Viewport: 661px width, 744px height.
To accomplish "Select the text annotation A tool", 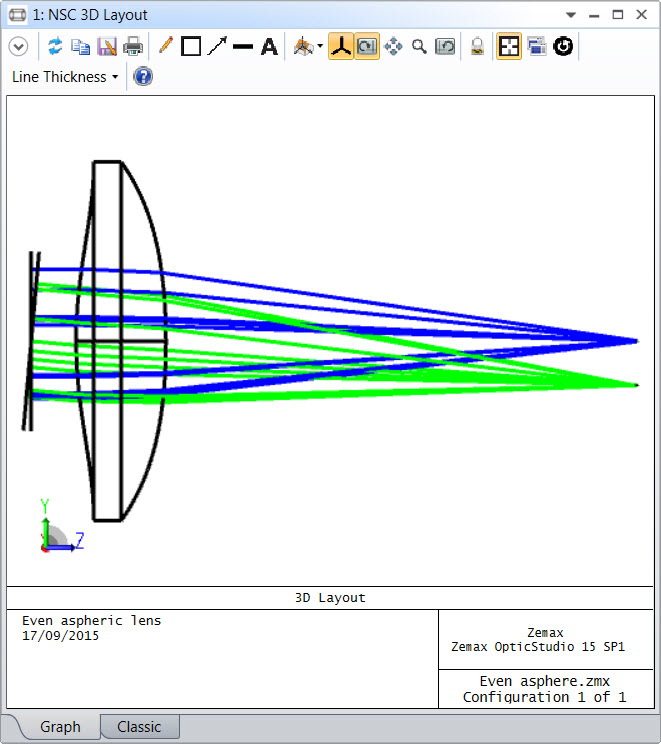I will coord(269,46).
